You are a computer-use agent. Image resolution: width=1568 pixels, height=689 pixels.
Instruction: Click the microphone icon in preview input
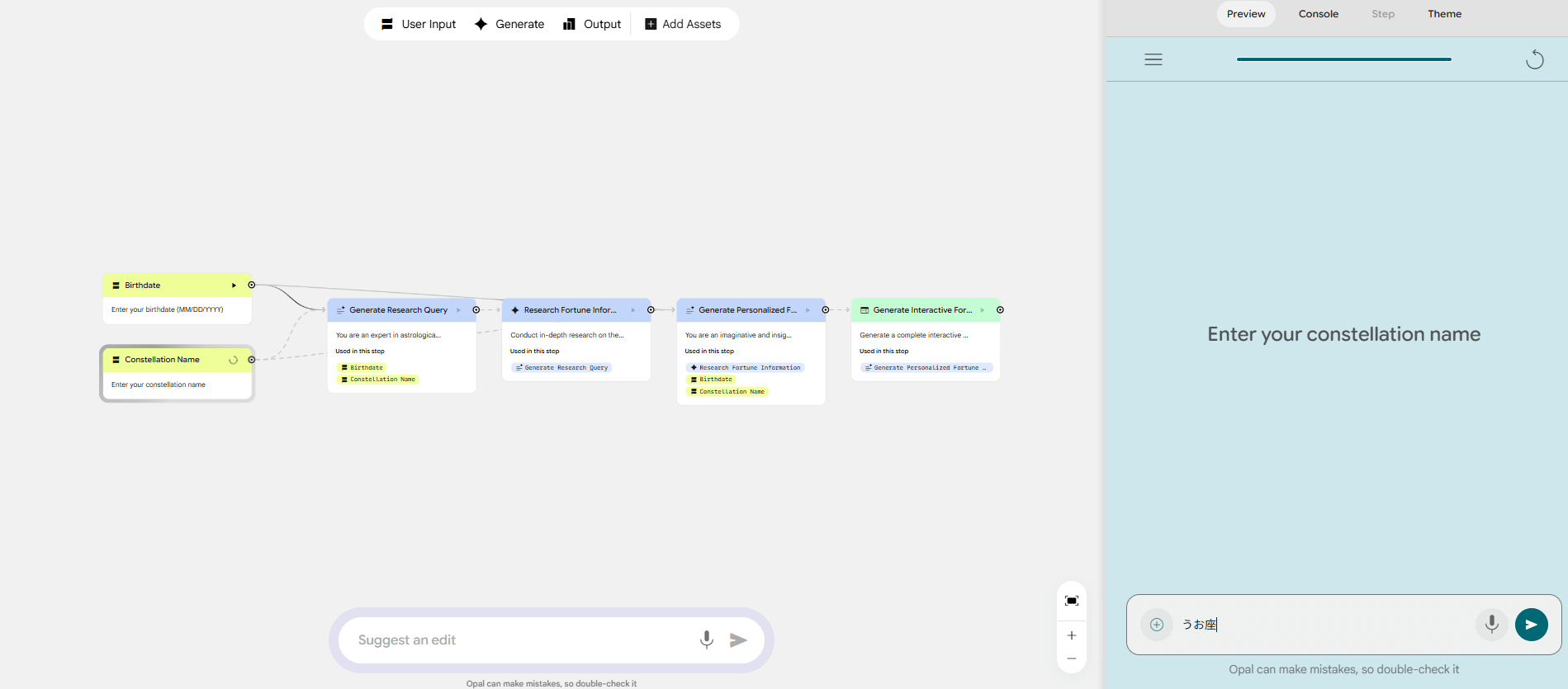(x=1491, y=625)
